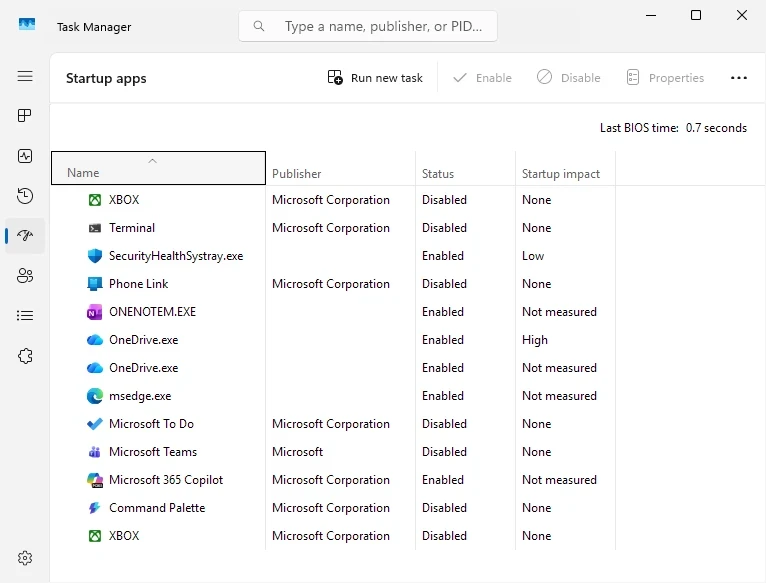Click the msedge.exe Edge icon
766x583 pixels.
click(95, 396)
